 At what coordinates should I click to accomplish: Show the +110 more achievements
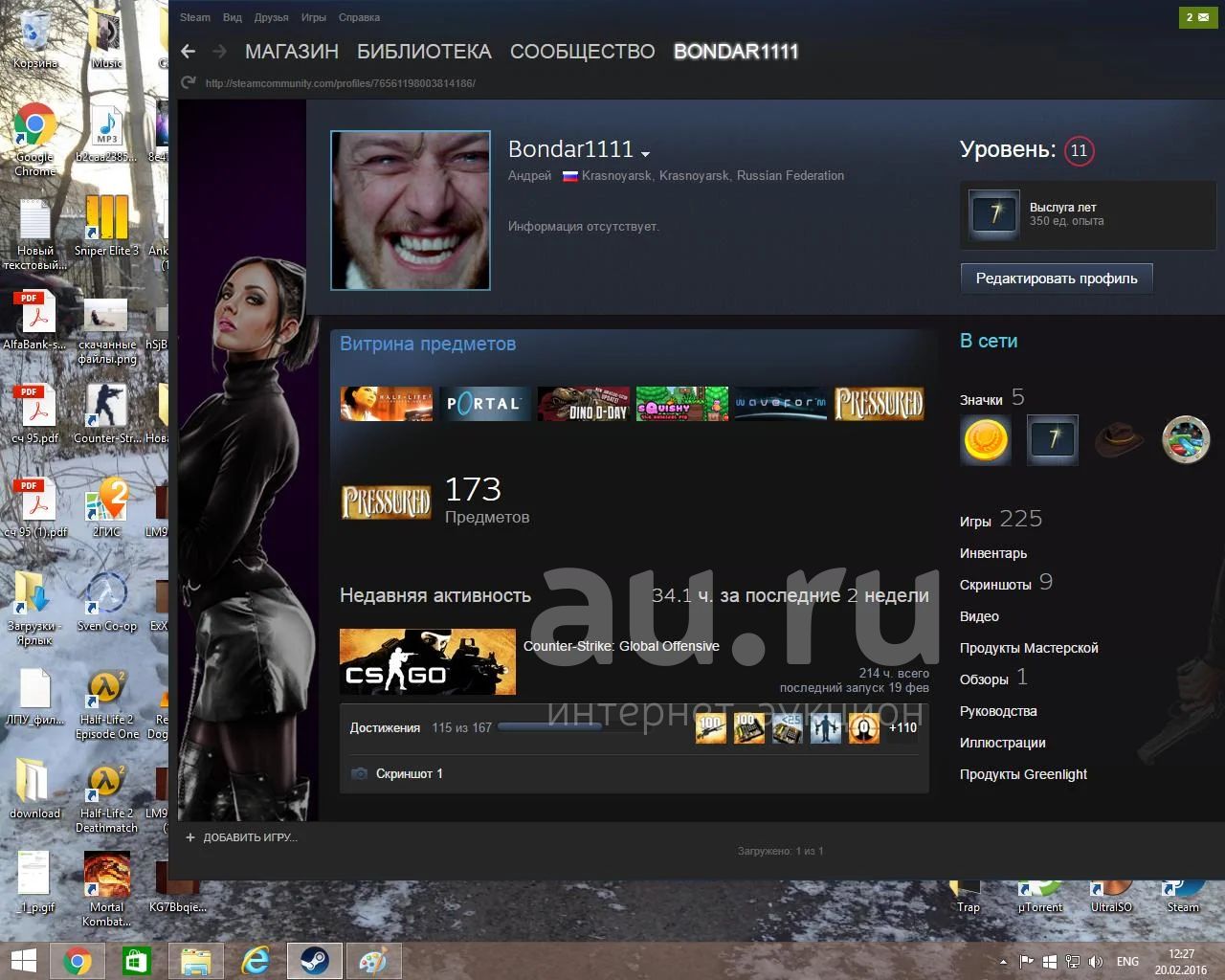(902, 728)
